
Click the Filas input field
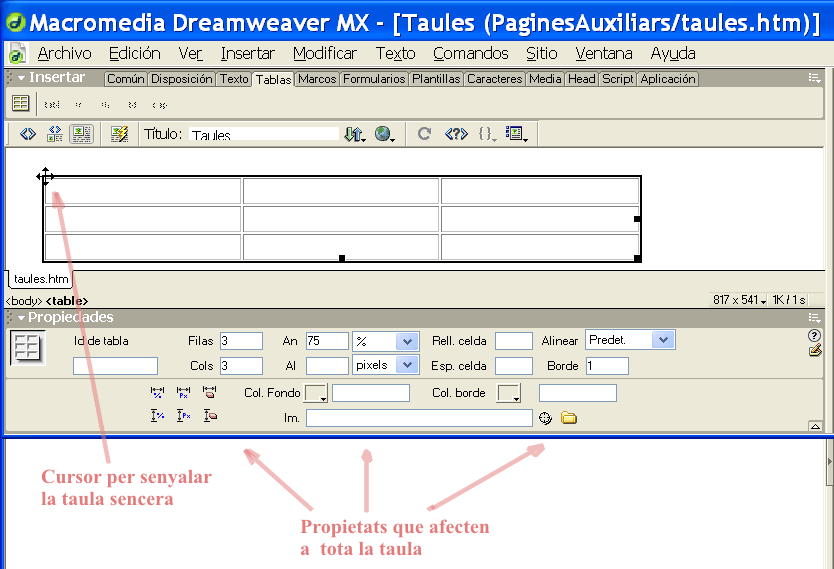point(241,341)
